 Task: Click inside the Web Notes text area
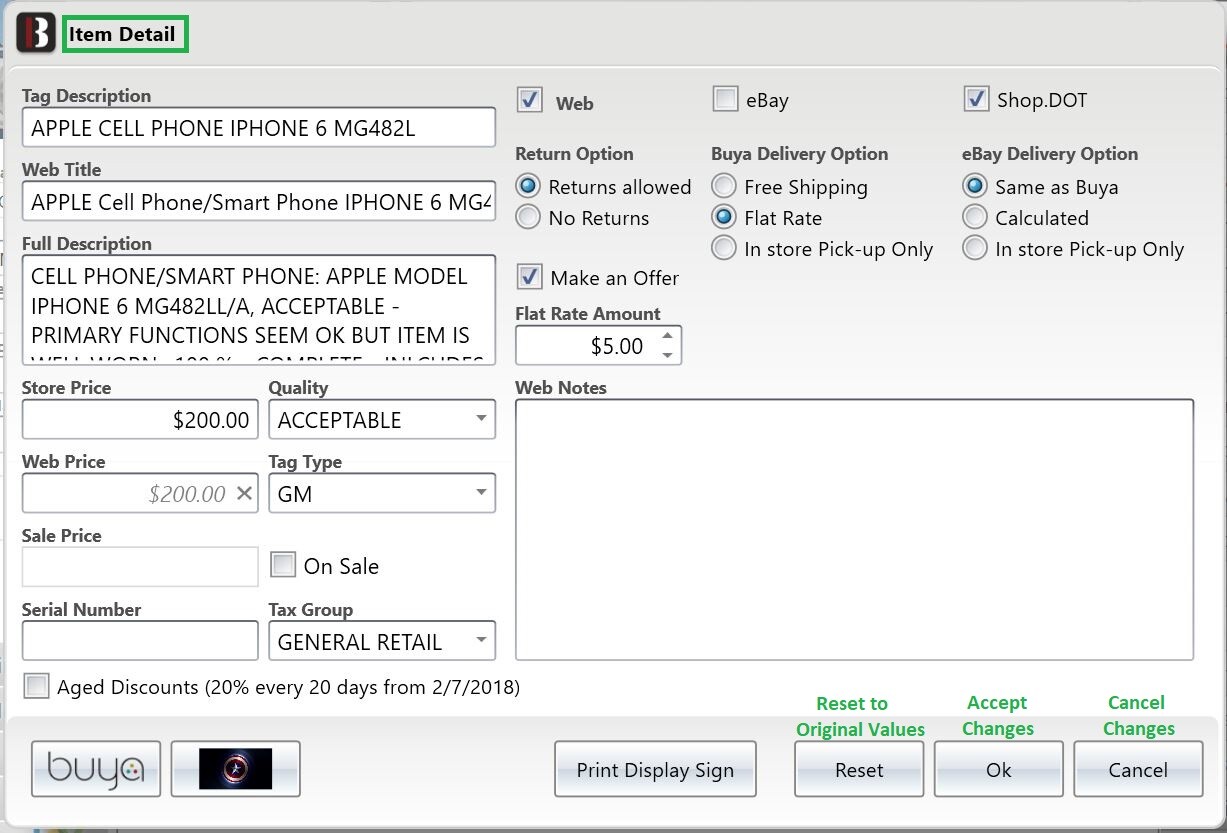(854, 529)
